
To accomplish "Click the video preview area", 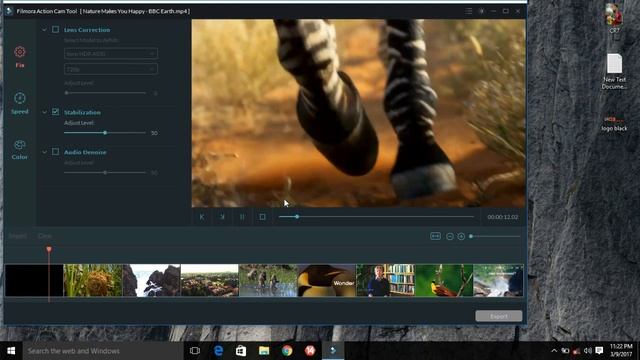I will pyautogui.click(x=358, y=113).
